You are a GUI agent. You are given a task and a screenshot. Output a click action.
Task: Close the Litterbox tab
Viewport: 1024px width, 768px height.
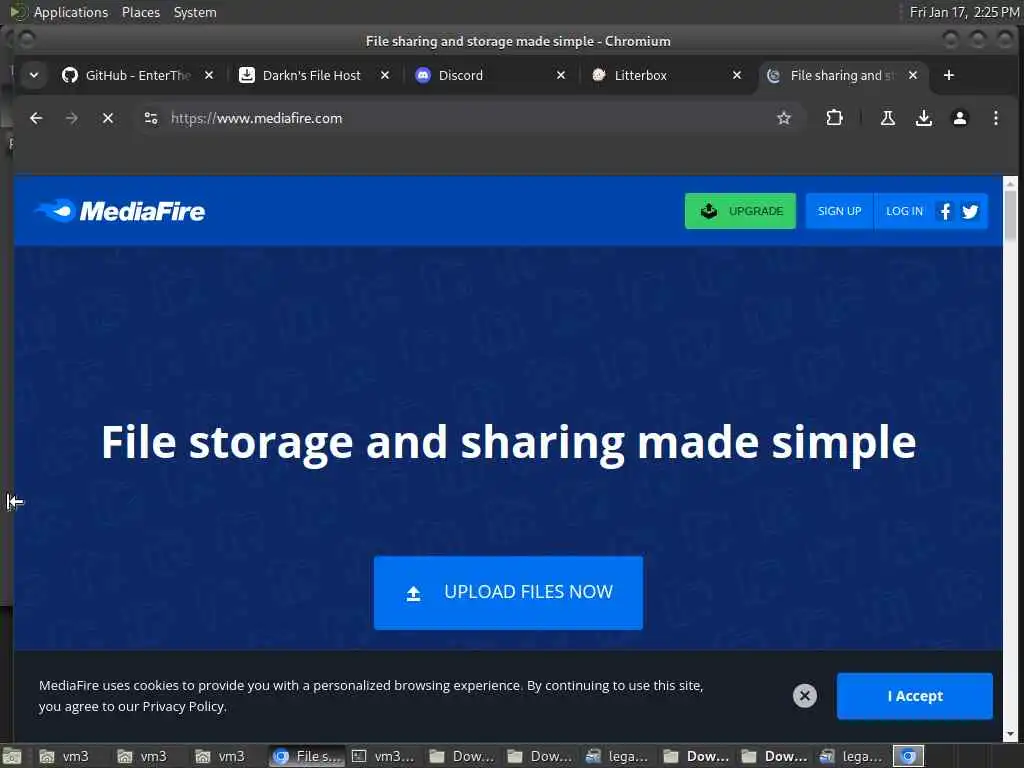pos(737,75)
